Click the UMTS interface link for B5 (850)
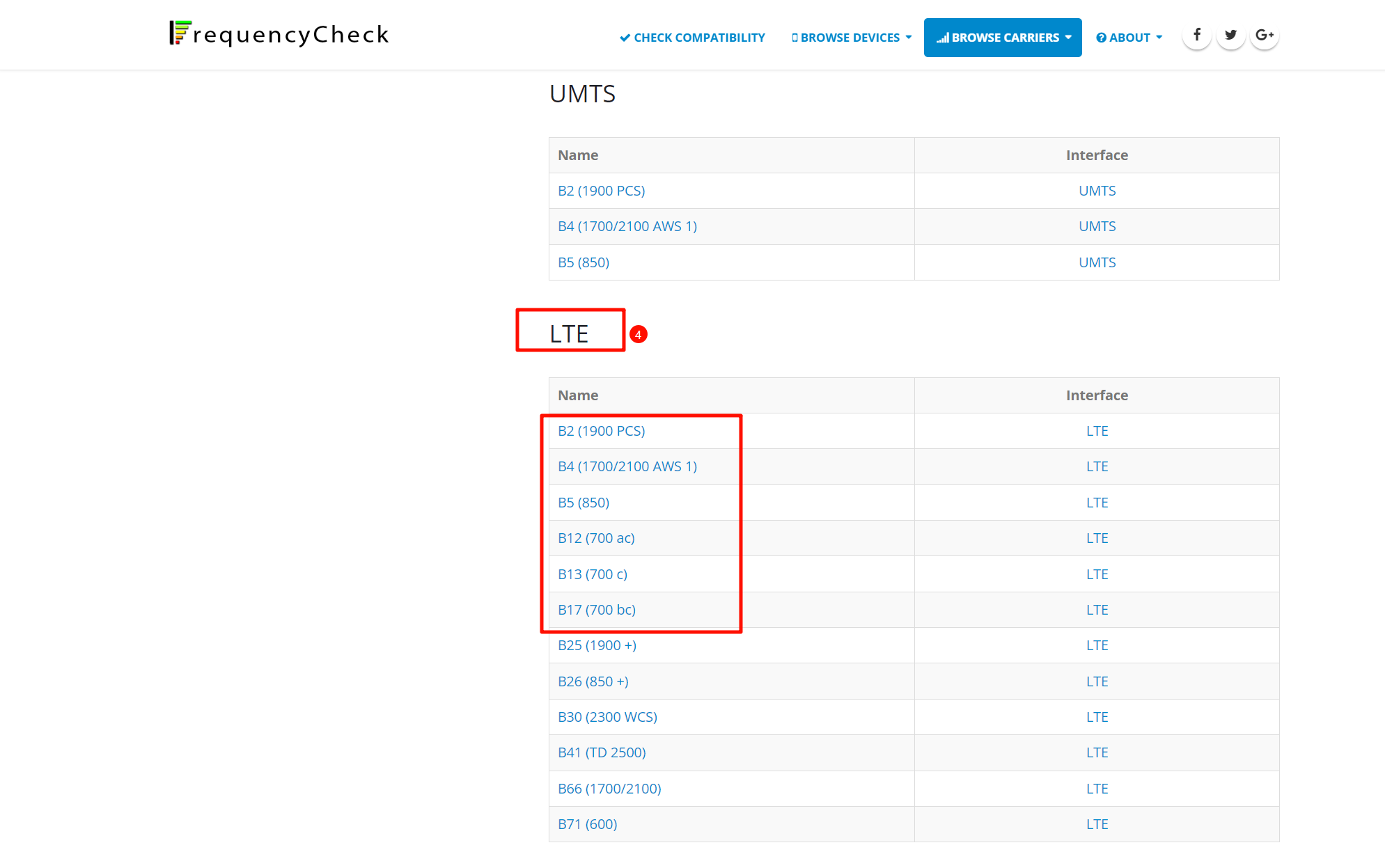The image size is (1385, 868). [x=1097, y=262]
